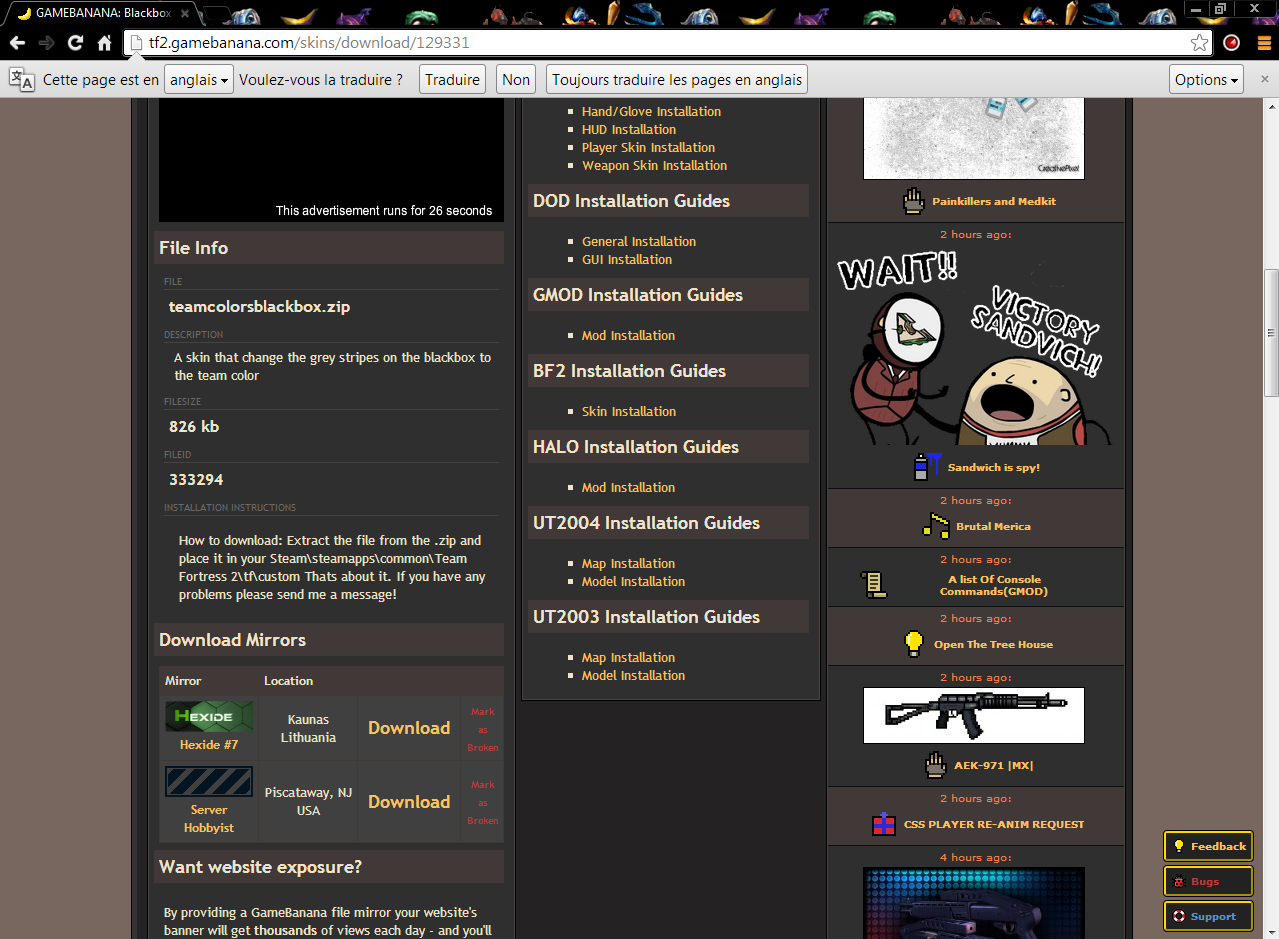
Task: Click the AEK-971 rifle thumbnail
Action: point(974,715)
